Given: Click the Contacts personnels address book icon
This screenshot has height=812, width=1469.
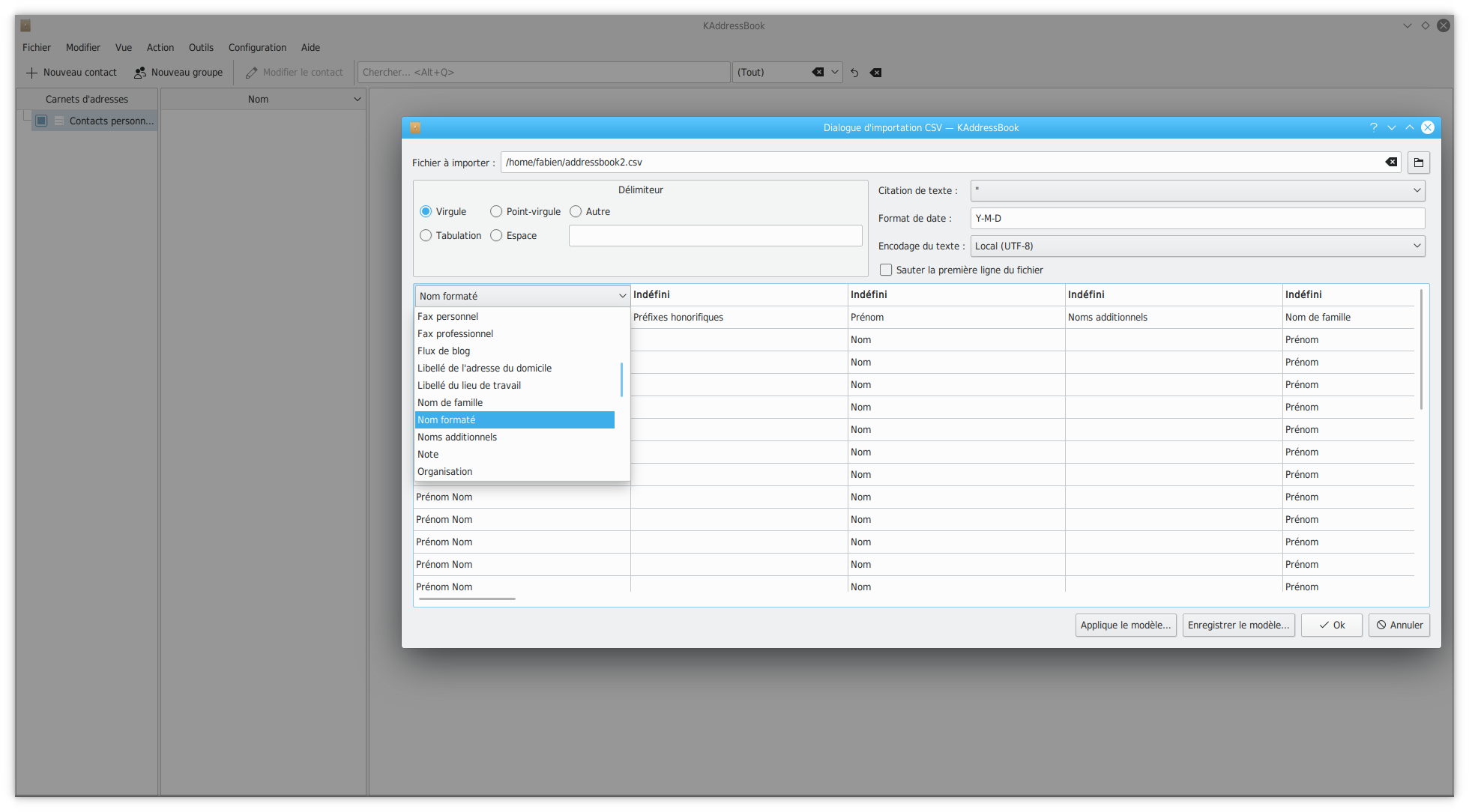Looking at the screenshot, I should (x=59, y=121).
